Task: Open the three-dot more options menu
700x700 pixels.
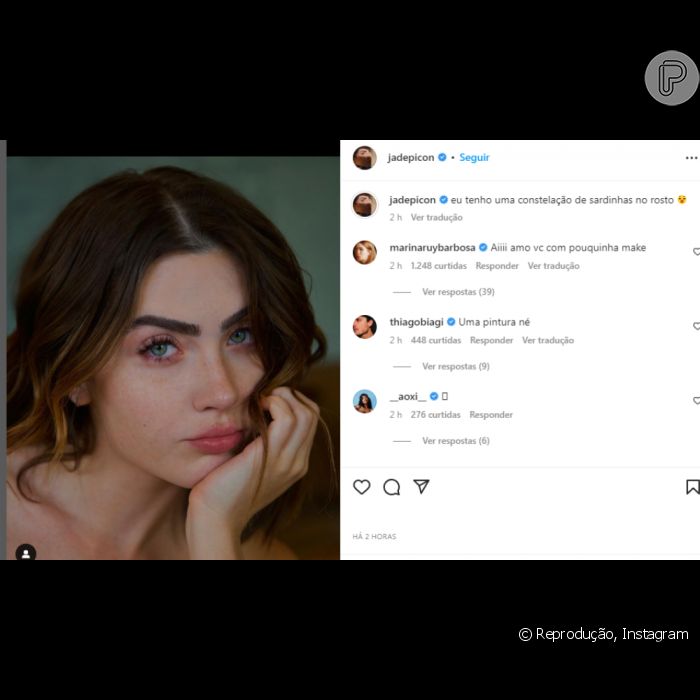Action: coord(691,158)
